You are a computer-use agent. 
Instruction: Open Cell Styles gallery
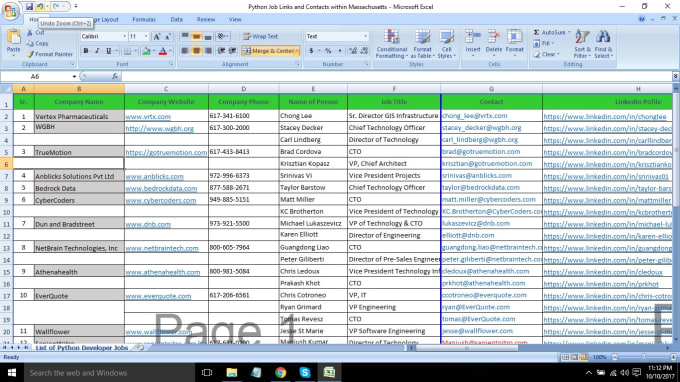click(446, 43)
